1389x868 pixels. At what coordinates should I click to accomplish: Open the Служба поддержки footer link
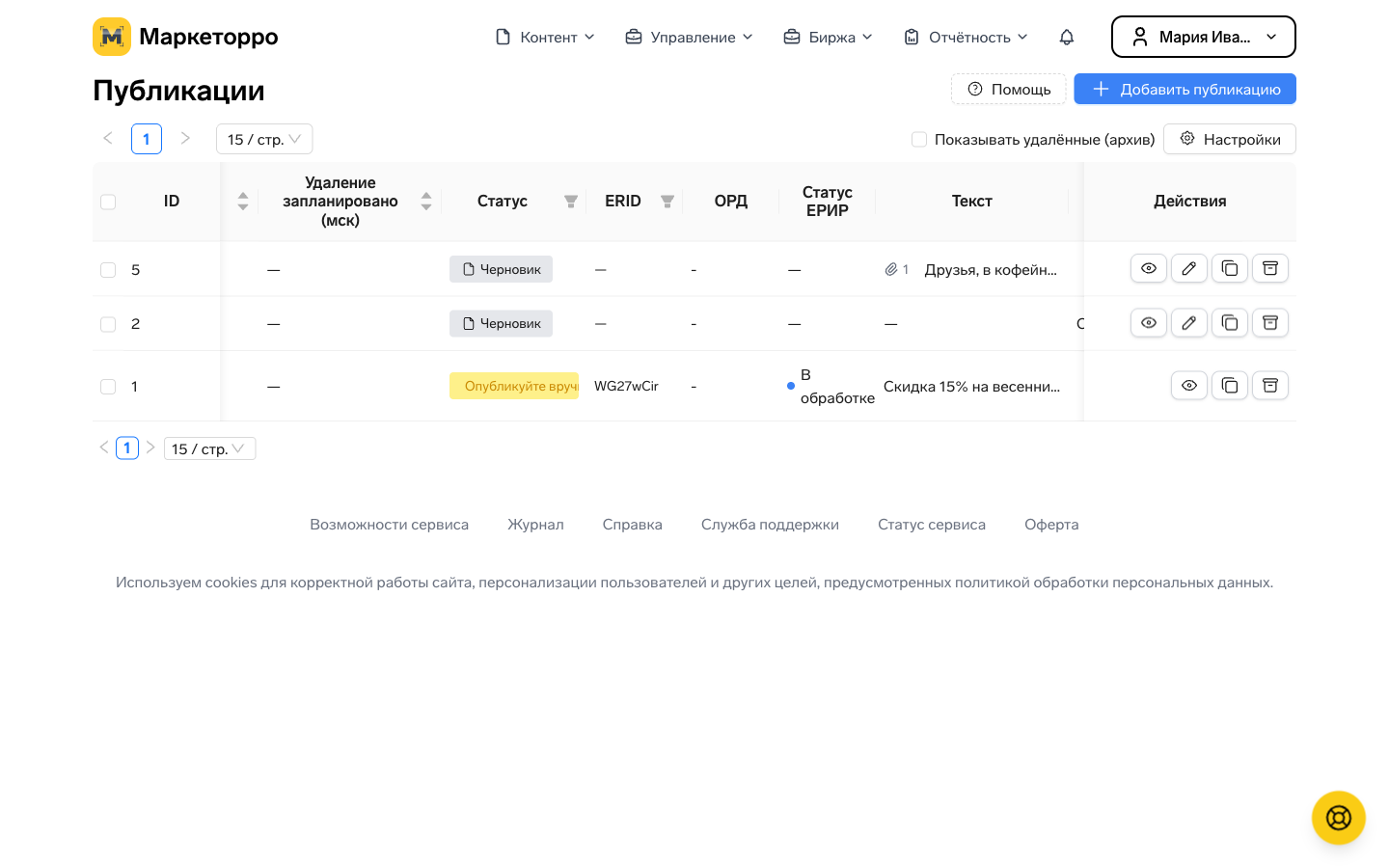770,525
